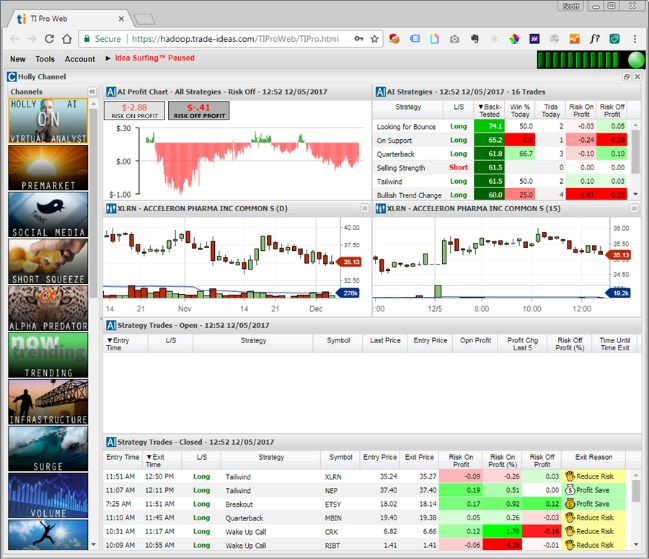
Task: Open the XLRN 15-minute chart options menu
Action: [x=634, y=209]
